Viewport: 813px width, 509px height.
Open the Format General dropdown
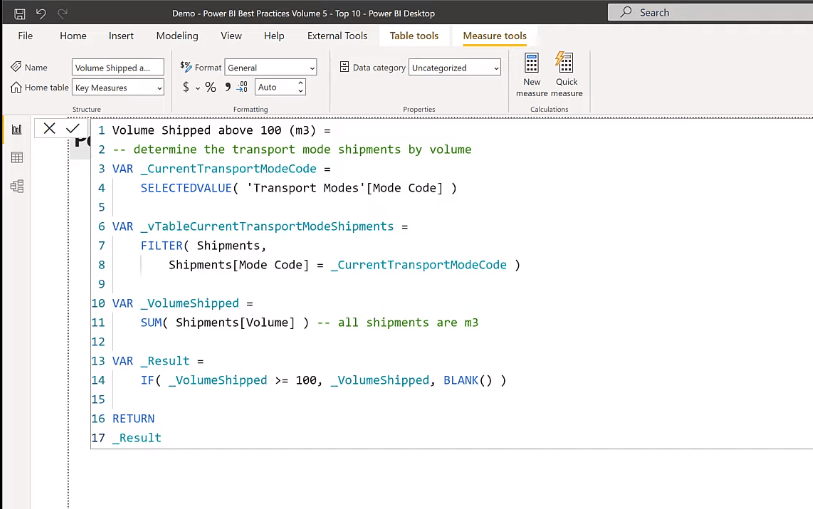pos(270,67)
